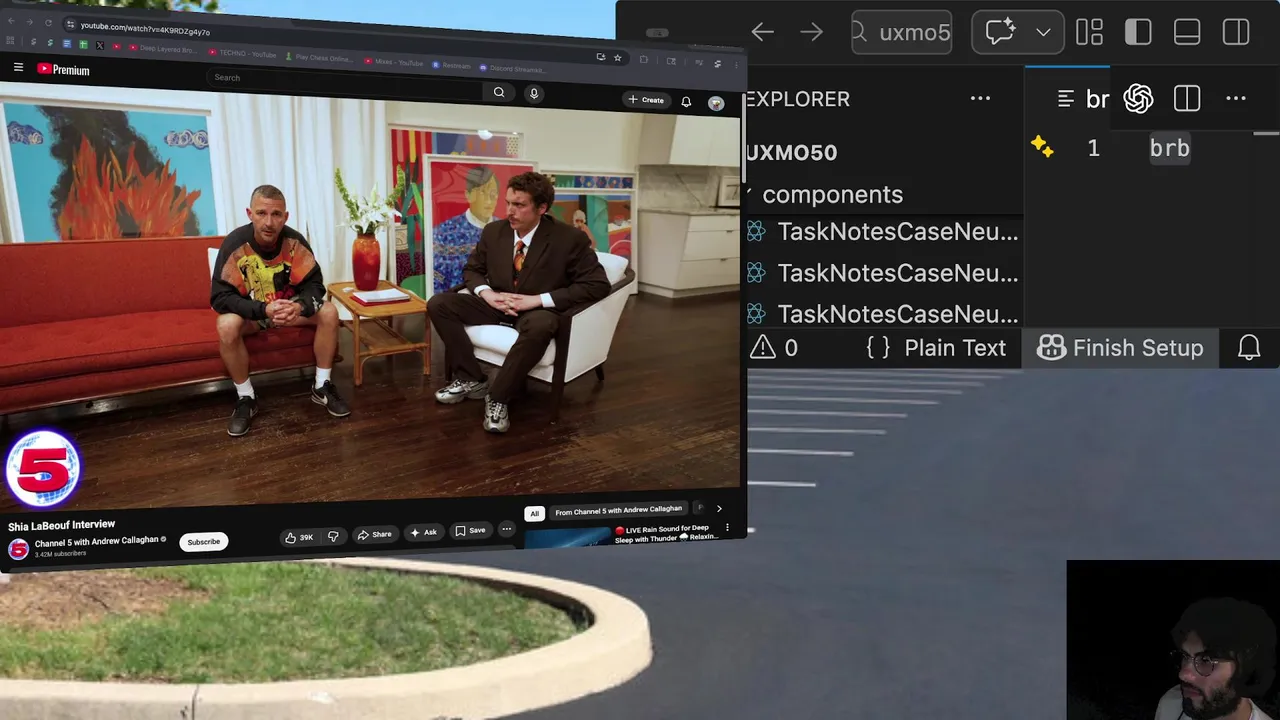Click the Channel 5 avatar beside the channel name
The image size is (1280, 720).
(18, 549)
